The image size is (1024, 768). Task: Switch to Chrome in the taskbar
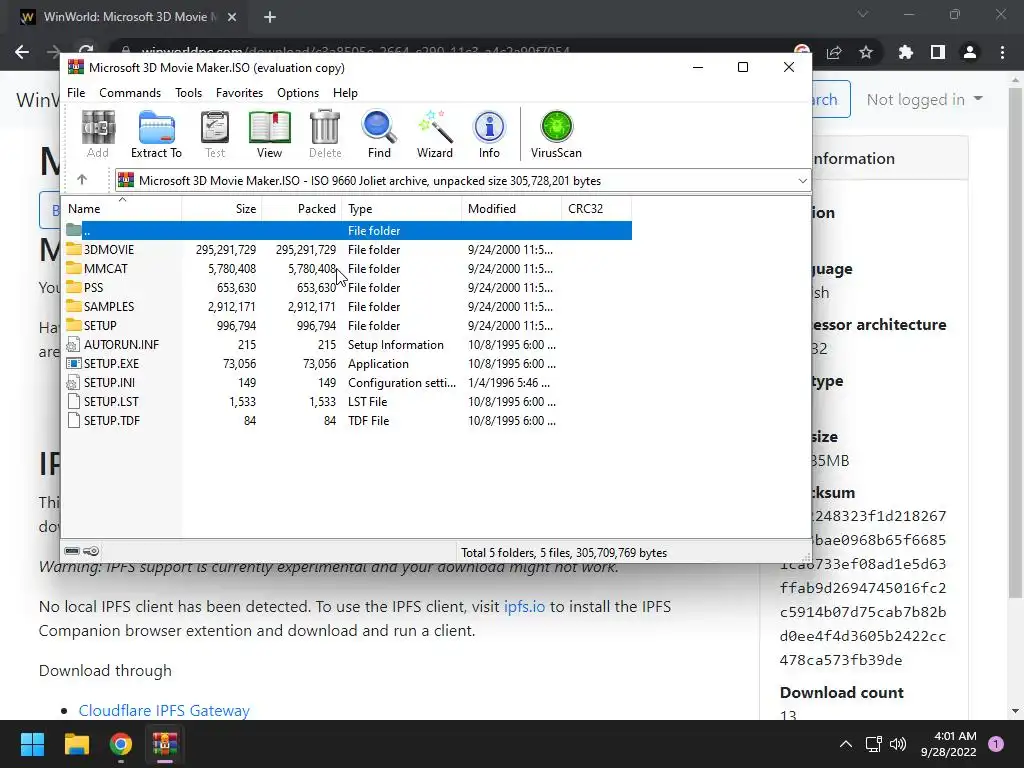pos(121,744)
